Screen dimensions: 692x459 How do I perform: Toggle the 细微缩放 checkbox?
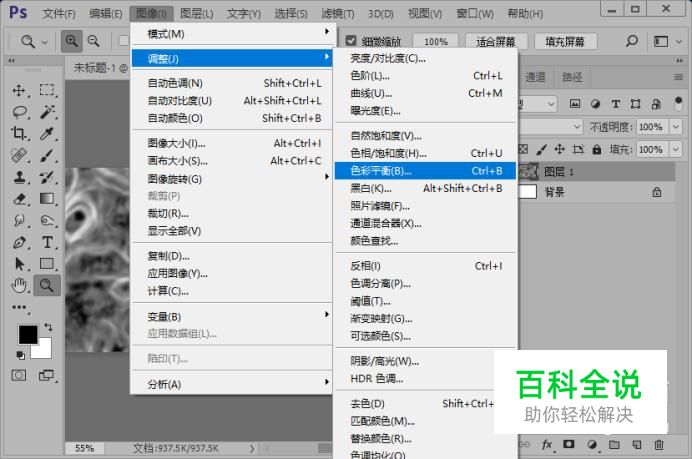tap(351, 41)
